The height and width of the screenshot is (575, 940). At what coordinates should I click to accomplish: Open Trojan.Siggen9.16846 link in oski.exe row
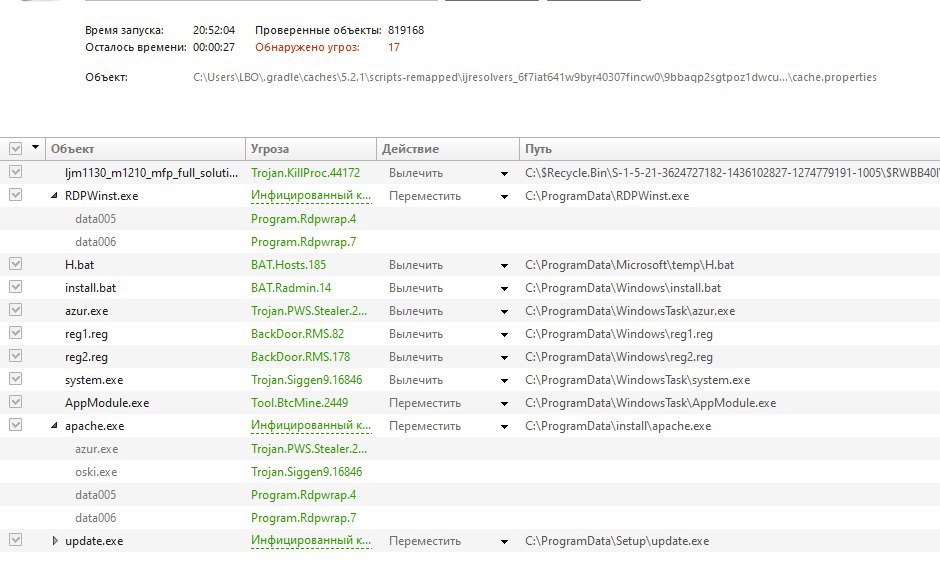point(306,472)
